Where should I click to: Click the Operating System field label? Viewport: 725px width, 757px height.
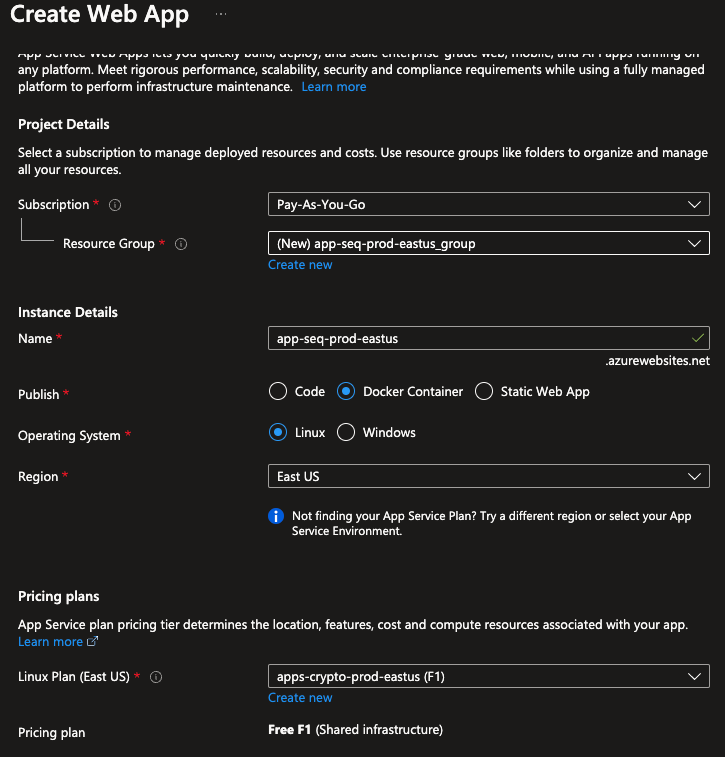(70, 435)
